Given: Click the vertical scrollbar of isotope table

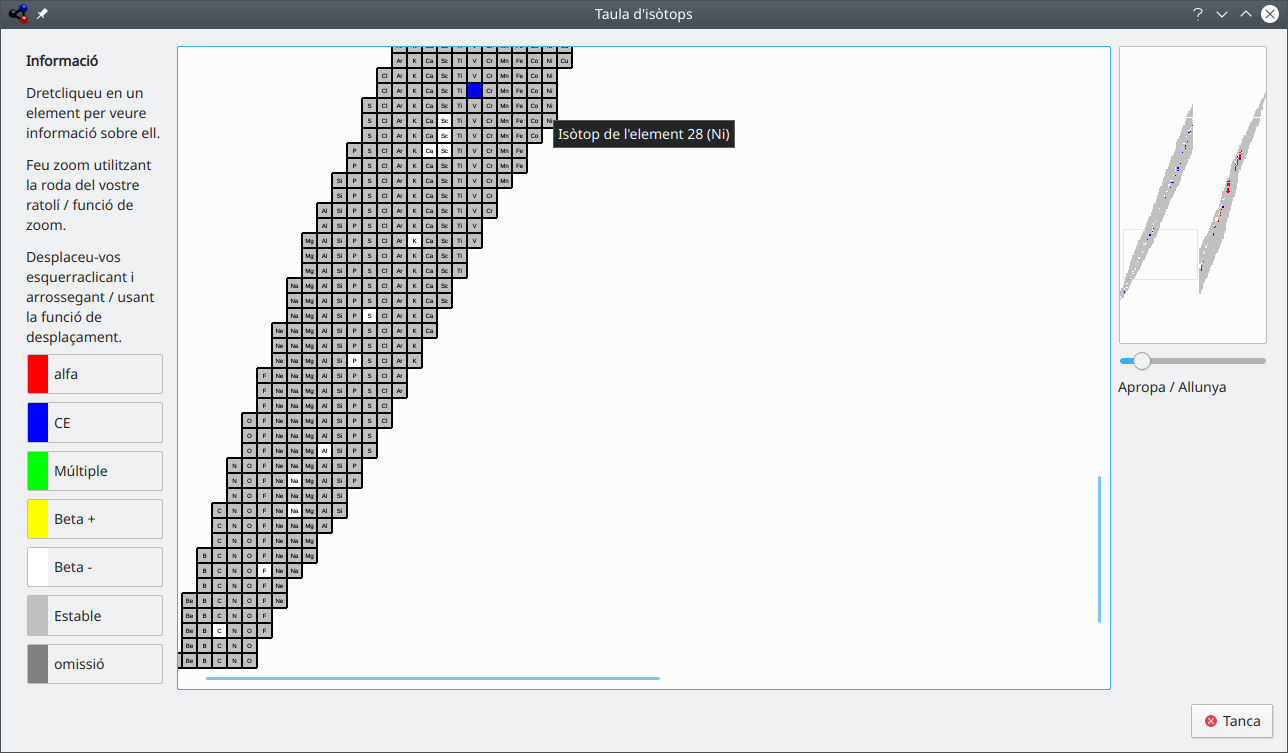Looking at the screenshot, I should point(1100,549).
